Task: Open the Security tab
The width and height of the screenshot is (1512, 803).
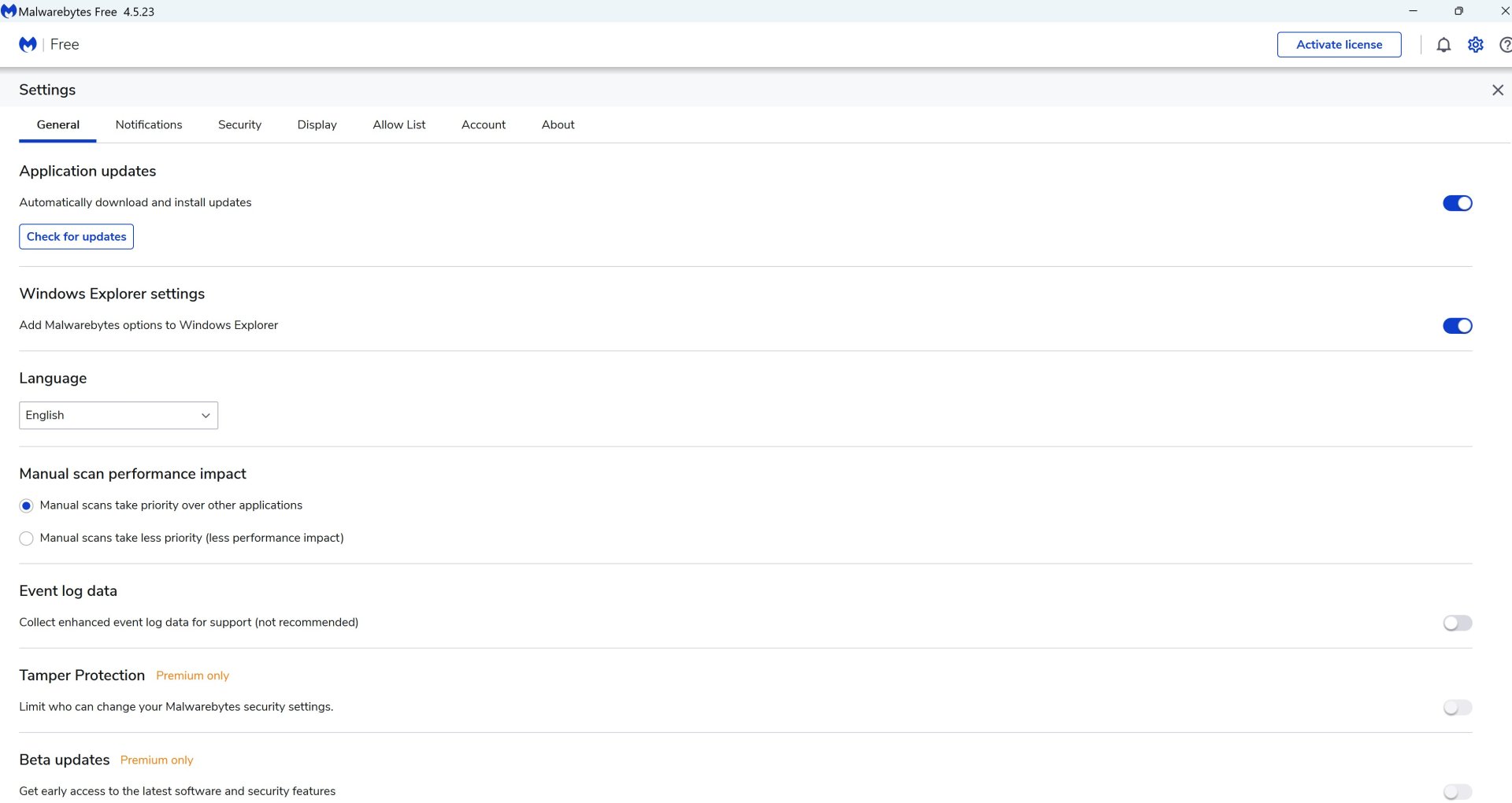Action: point(239,125)
